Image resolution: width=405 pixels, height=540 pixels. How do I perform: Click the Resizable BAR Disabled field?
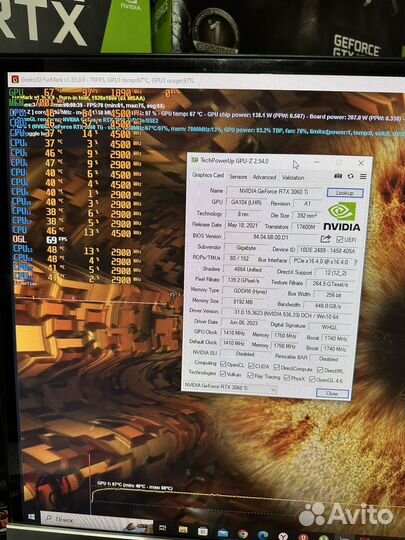(x=328, y=359)
